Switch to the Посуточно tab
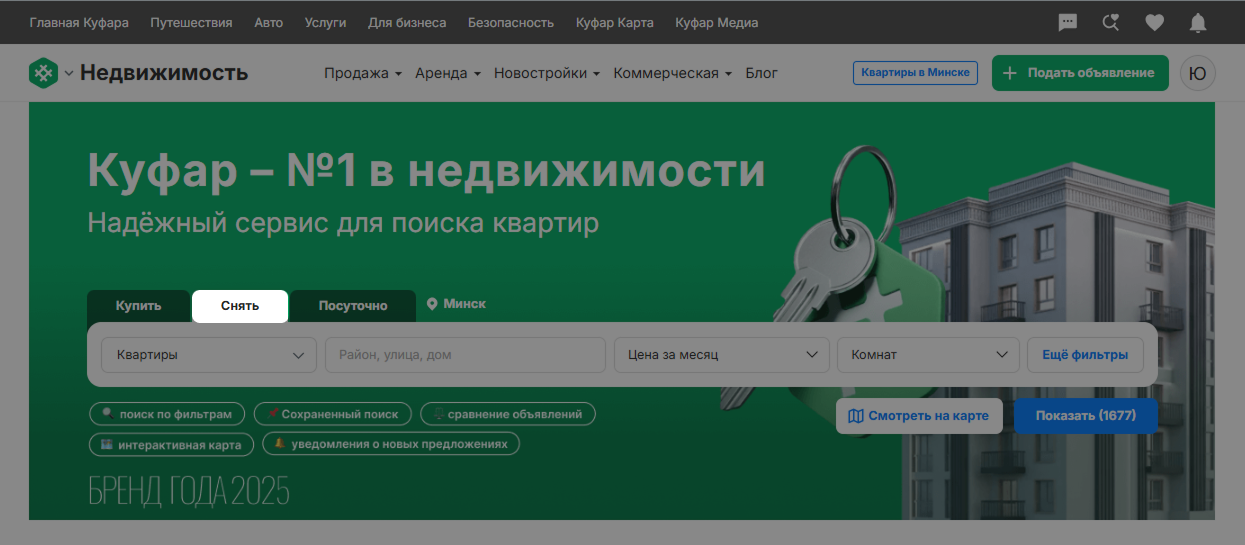The image size is (1245, 545). pyautogui.click(x=353, y=306)
